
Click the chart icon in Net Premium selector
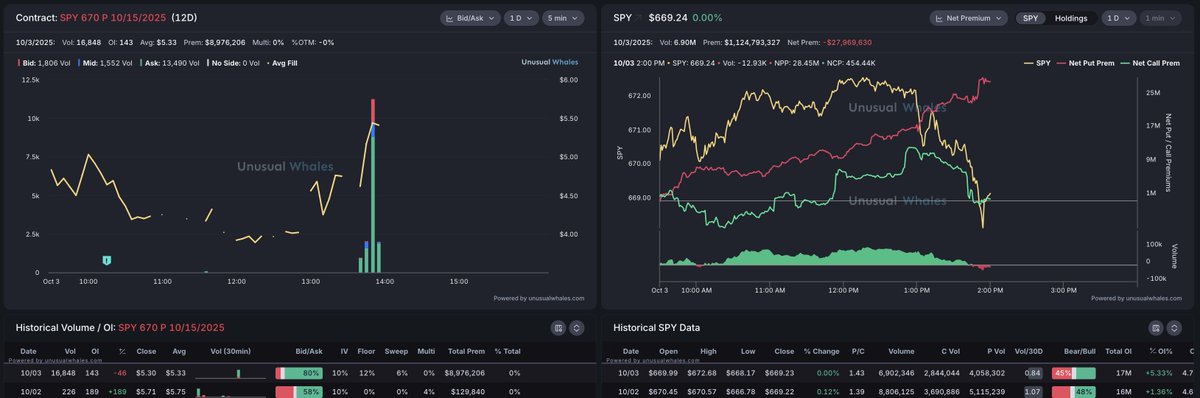point(940,18)
